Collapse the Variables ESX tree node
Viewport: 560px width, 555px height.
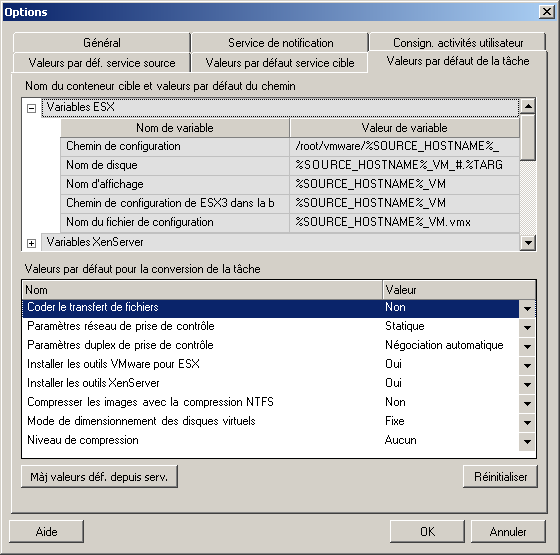click(31, 108)
